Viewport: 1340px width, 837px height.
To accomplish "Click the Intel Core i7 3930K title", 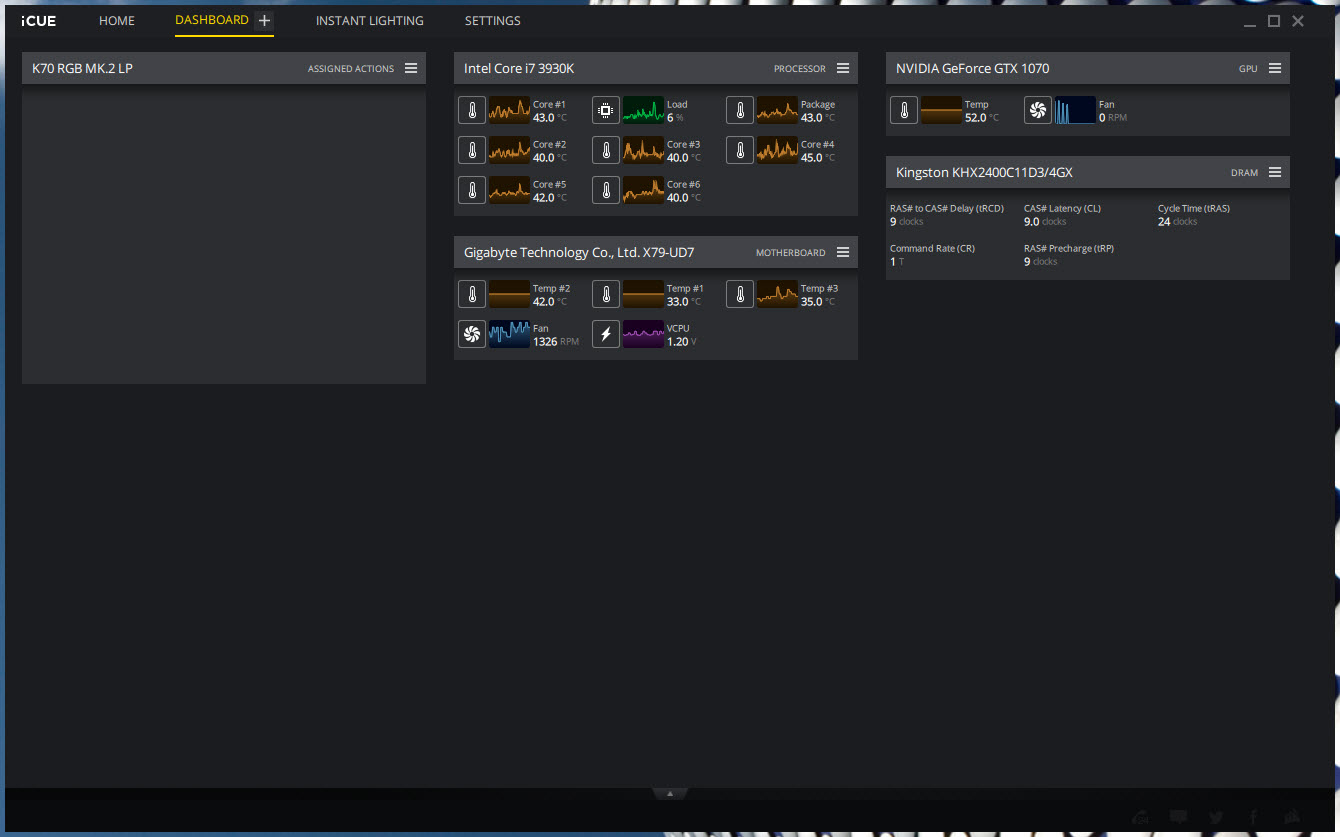I will click(519, 68).
